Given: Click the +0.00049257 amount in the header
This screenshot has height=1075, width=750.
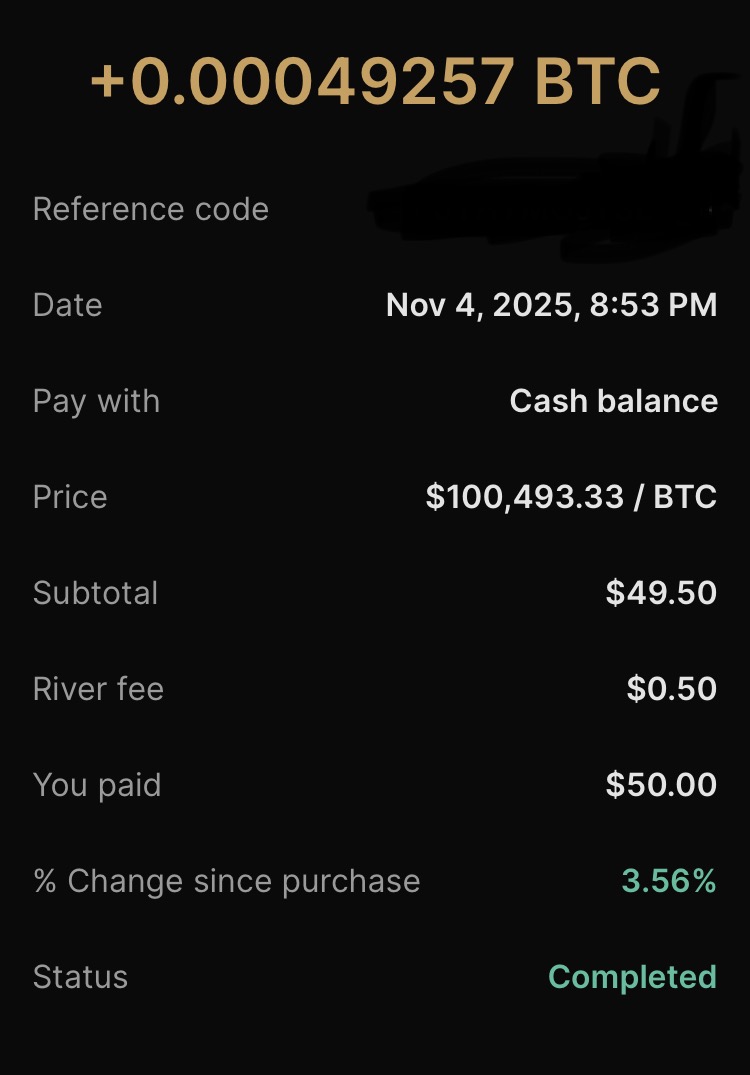Looking at the screenshot, I should click(303, 80).
